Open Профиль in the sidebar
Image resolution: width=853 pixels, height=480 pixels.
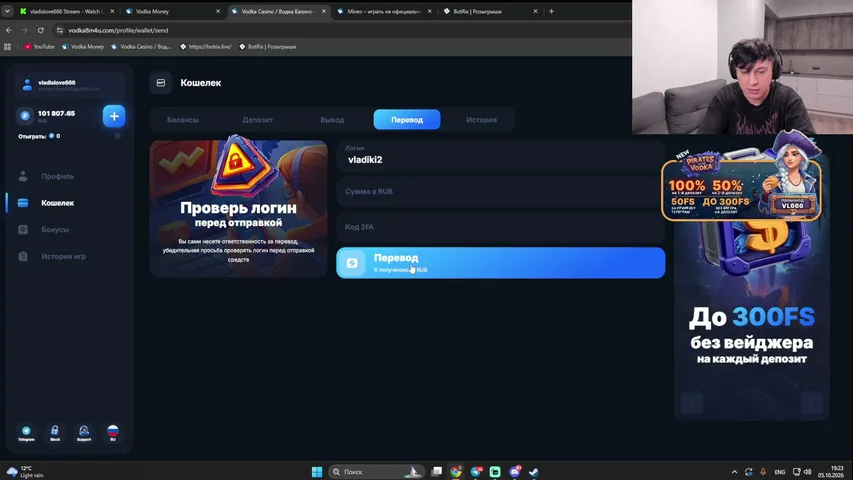58,176
